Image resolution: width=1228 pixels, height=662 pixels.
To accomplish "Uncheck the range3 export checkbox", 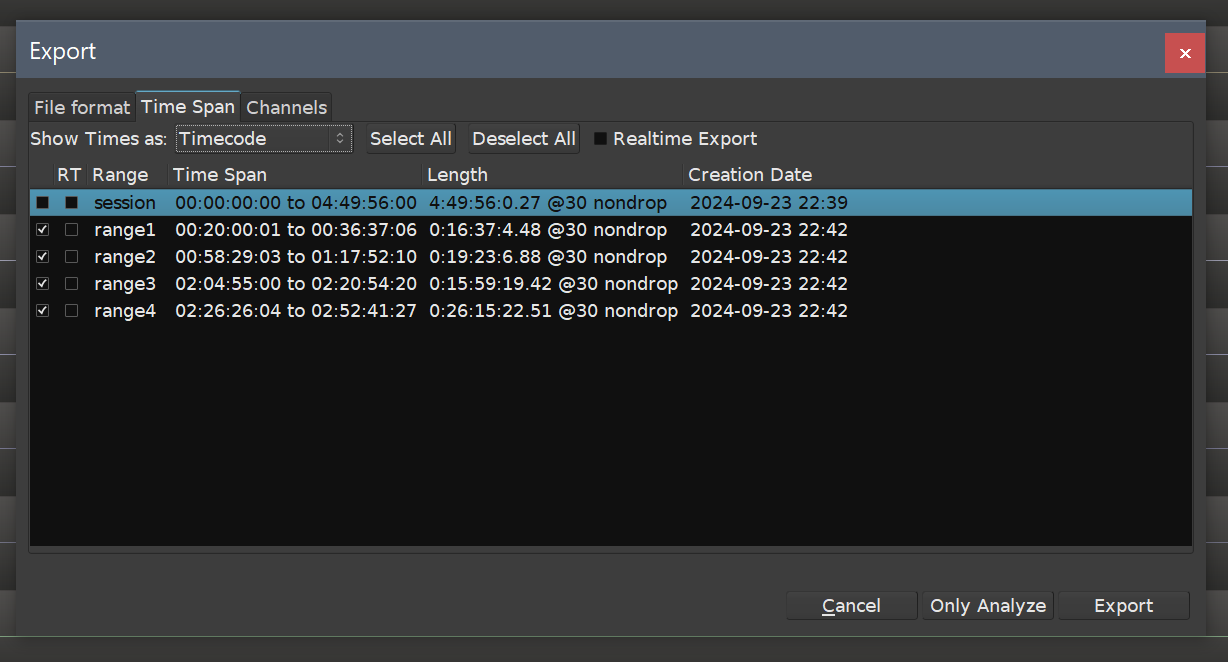I will pos(42,284).
